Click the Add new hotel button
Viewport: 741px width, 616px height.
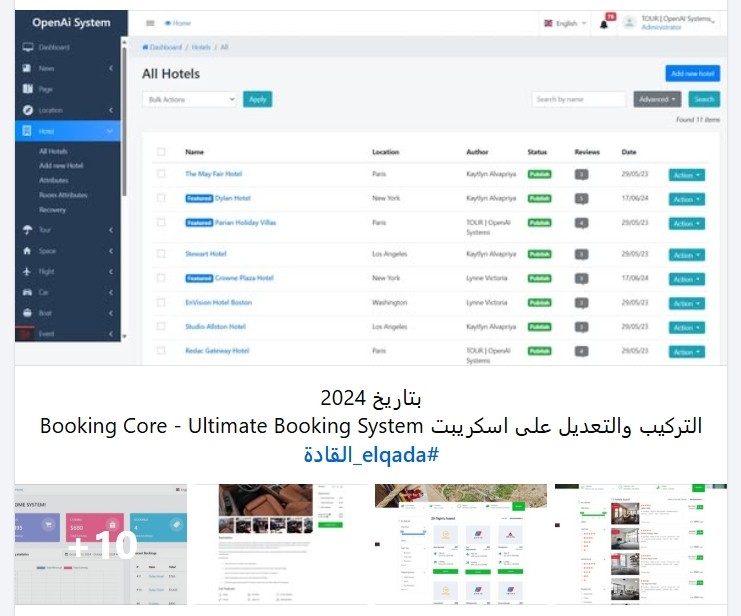click(693, 74)
